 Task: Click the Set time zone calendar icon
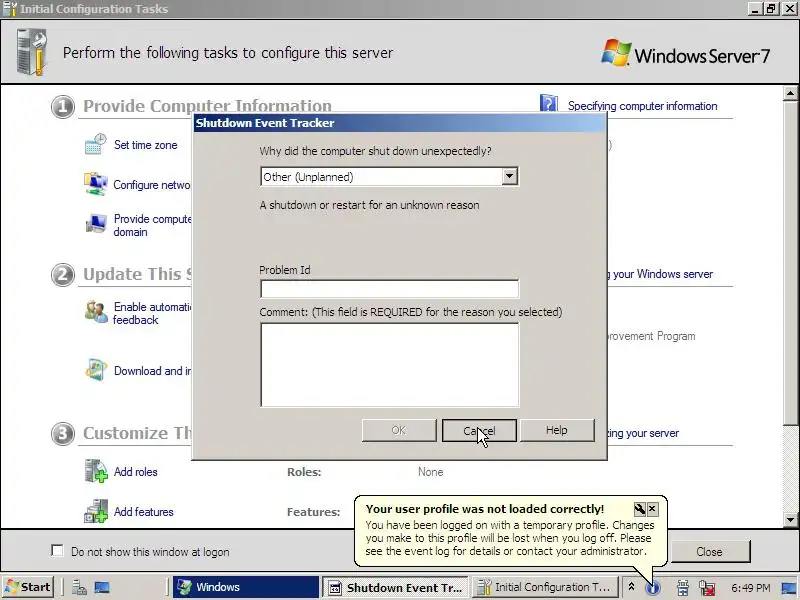[x=95, y=144]
